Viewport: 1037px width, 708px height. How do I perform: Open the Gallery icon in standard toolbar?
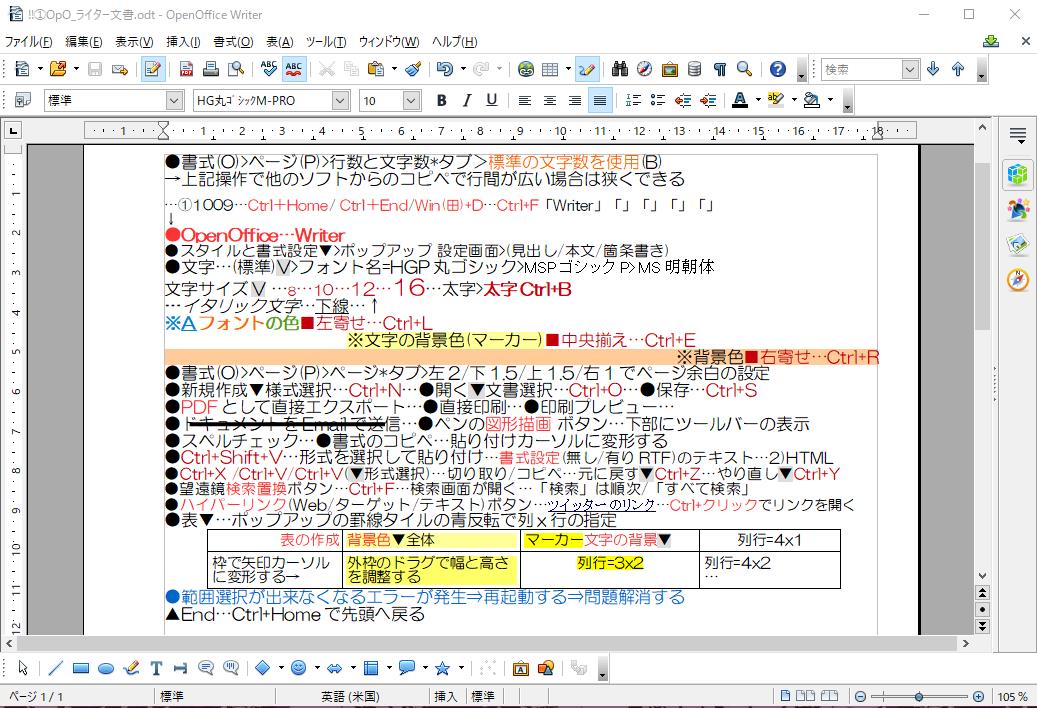point(669,69)
